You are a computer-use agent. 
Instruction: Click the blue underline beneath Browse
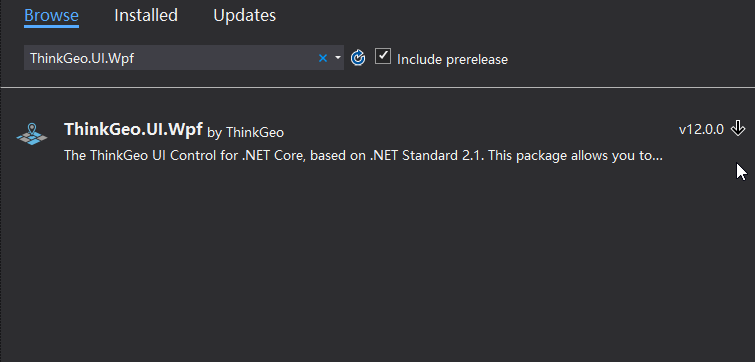click(x=52, y=26)
